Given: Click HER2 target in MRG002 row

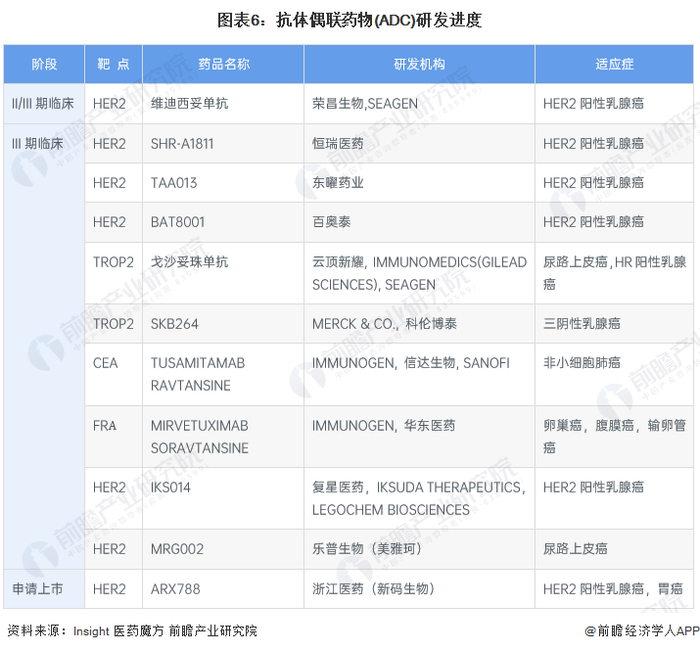Looking at the screenshot, I should pos(109,549).
